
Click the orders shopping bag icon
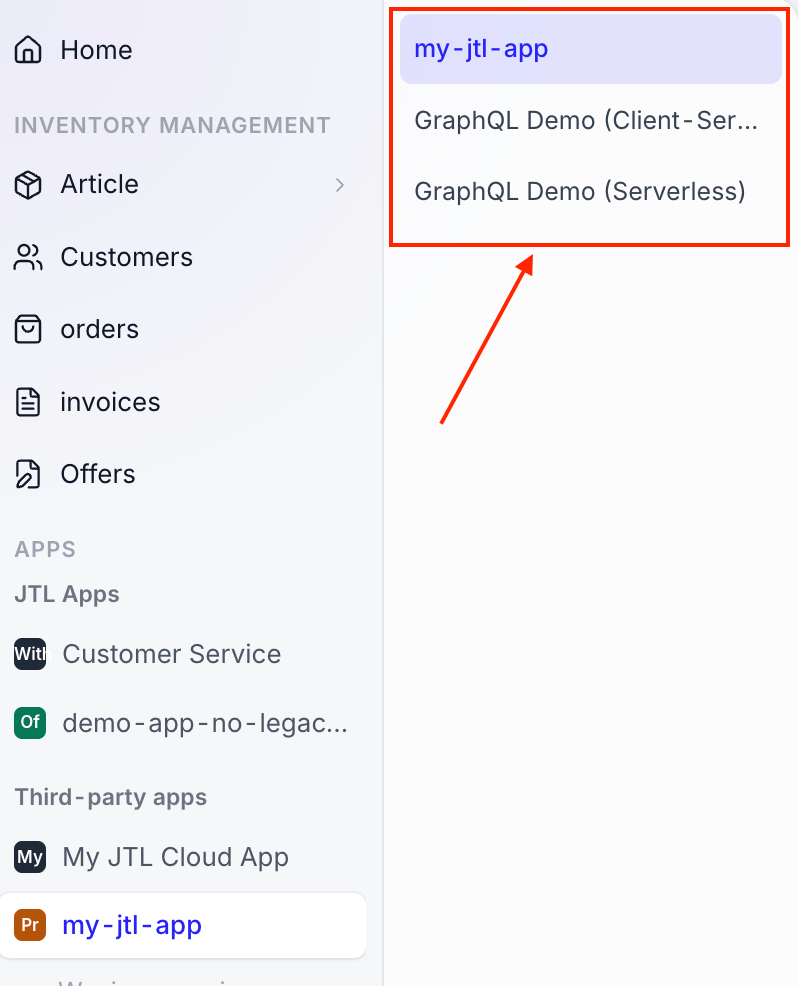(x=28, y=330)
